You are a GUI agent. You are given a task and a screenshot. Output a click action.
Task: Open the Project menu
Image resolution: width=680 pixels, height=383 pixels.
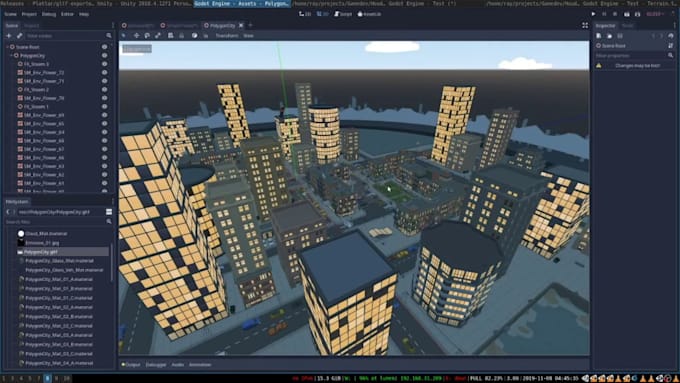pos(29,14)
